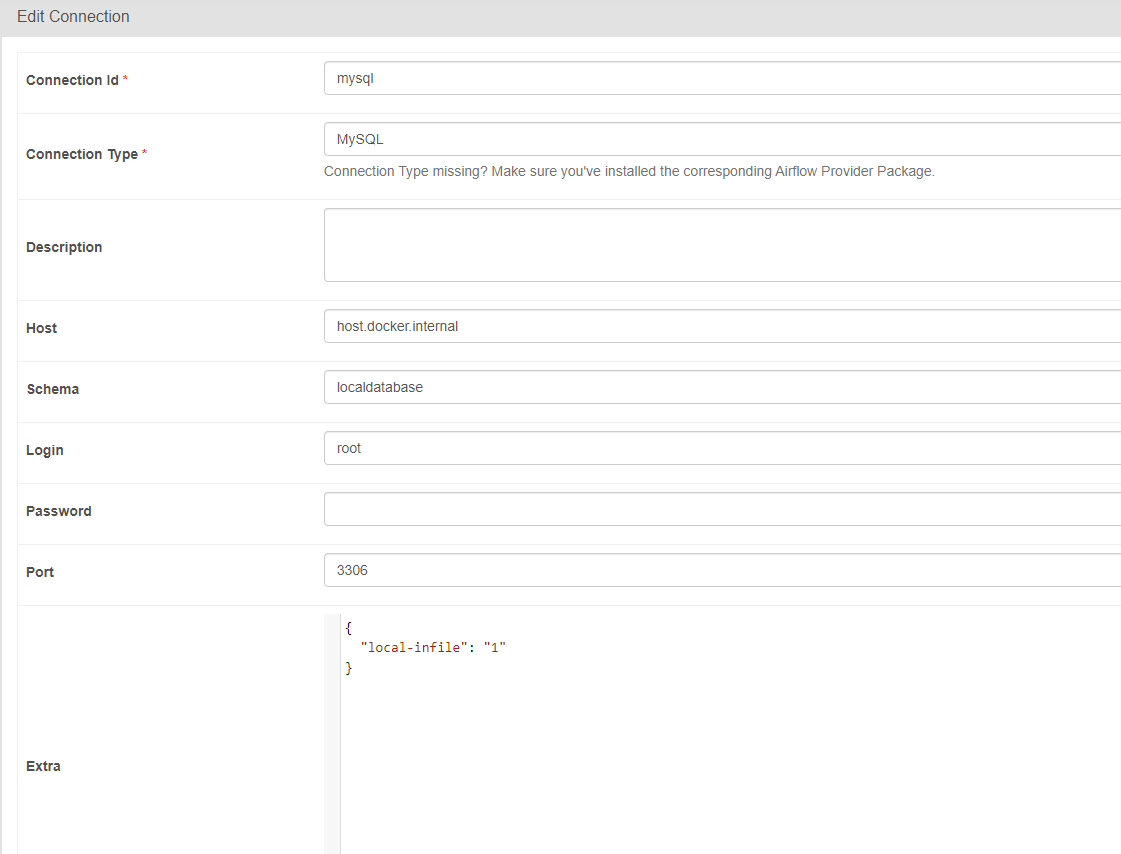
Task: Focus the empty Password field
Action: tap(722, 509)
